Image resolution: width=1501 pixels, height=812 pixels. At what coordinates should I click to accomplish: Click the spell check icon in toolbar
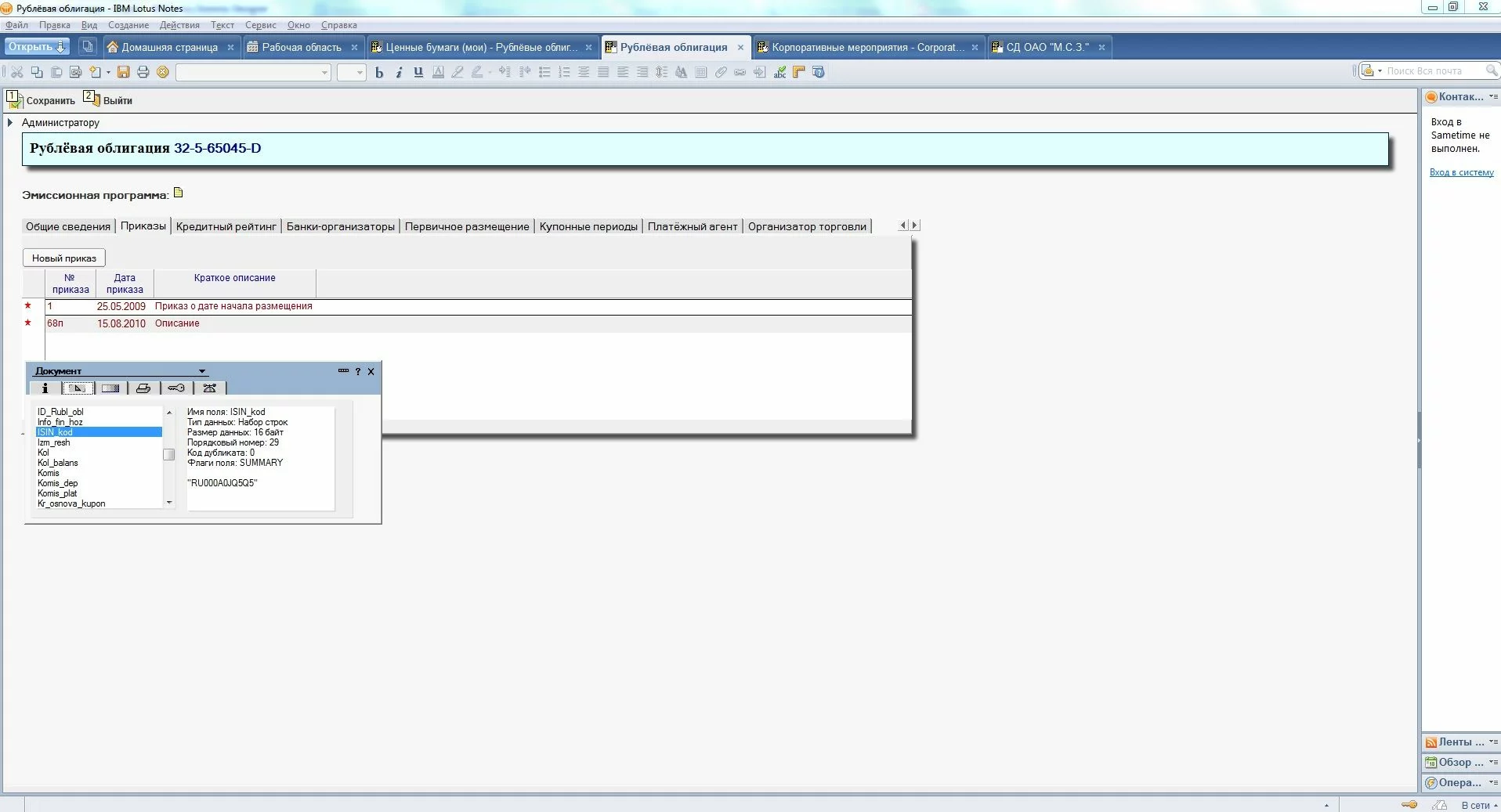[779, 72]
